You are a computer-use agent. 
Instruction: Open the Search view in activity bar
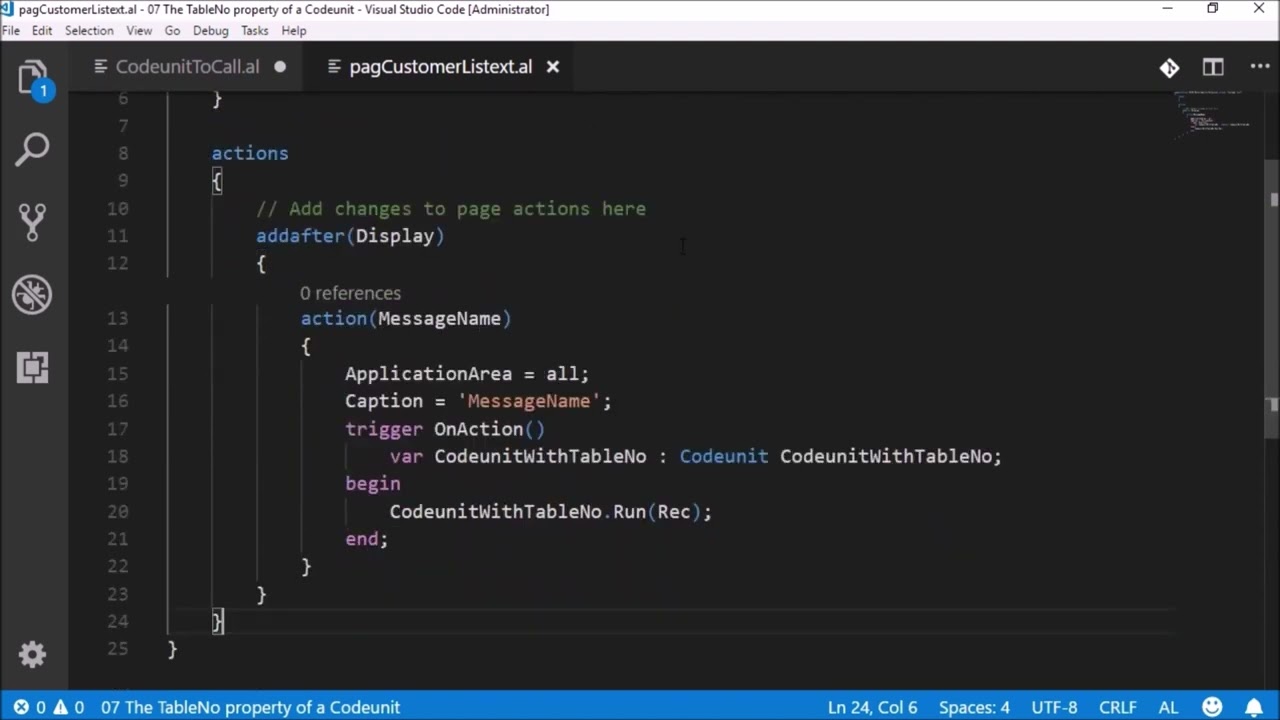click(32, 150)
